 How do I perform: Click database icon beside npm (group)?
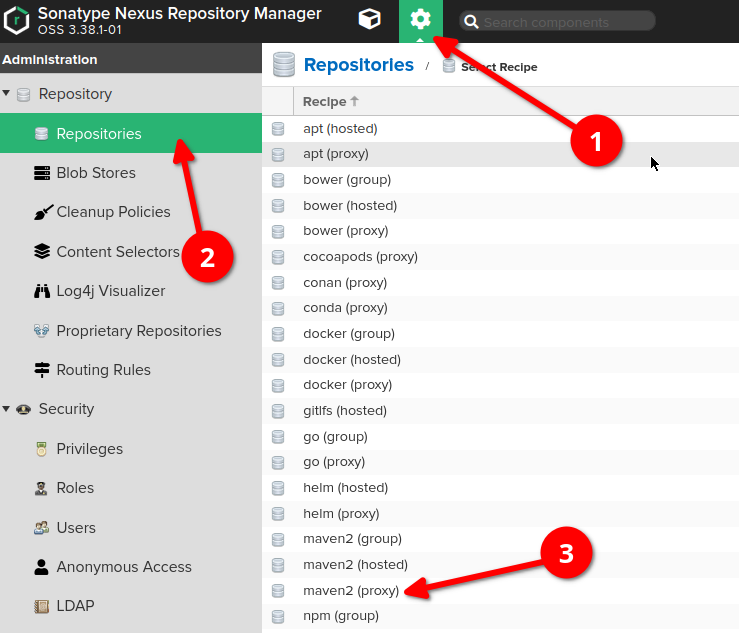278,616
